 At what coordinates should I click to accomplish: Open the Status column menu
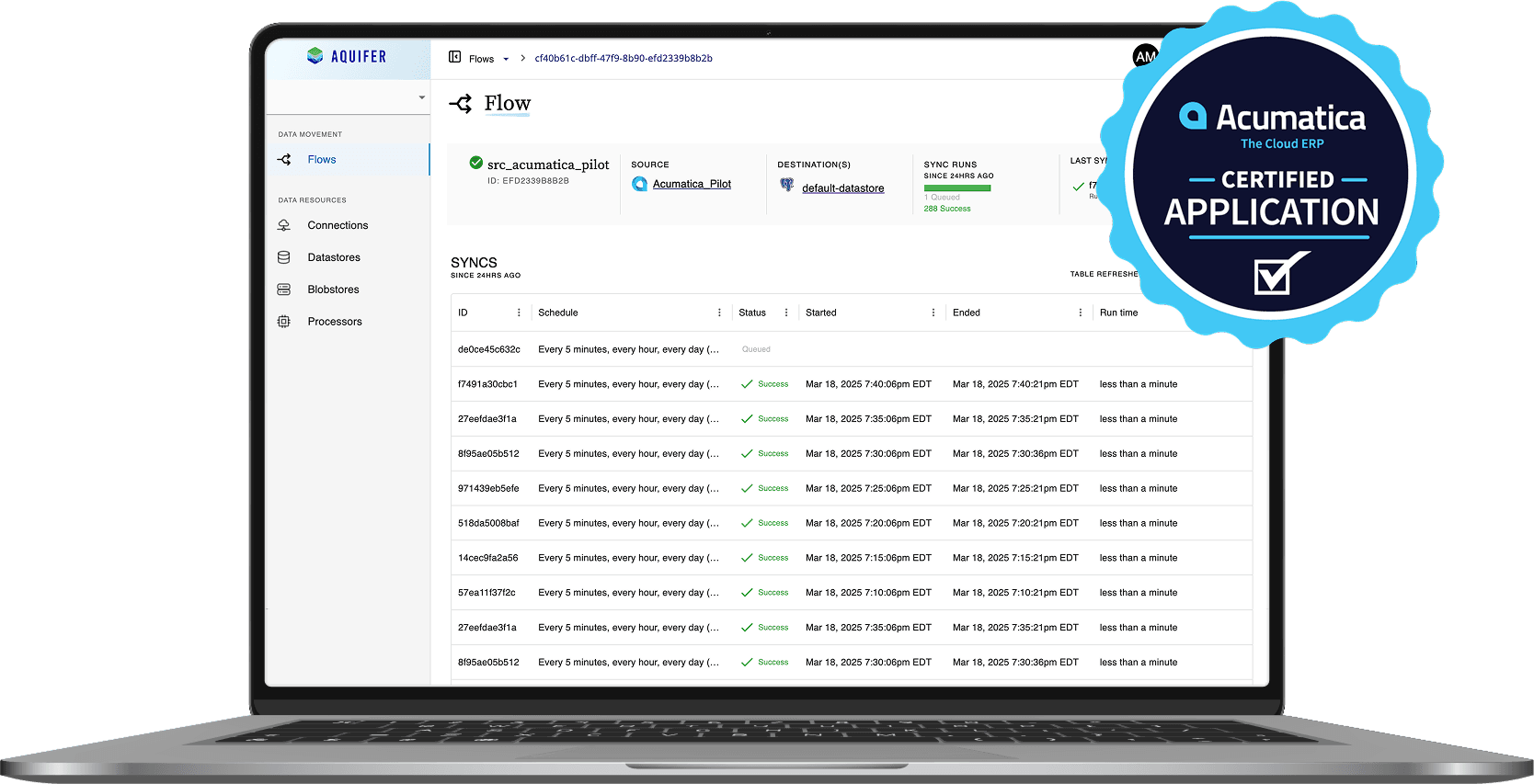pyautogui.click(x=786, y=312)
